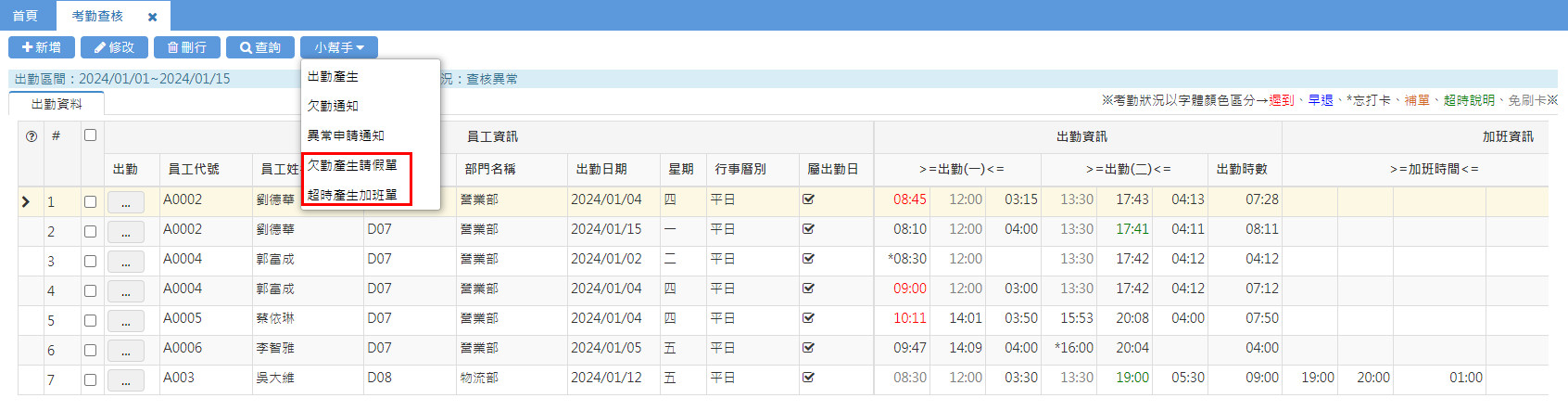Click the help question mark icon in grid header

pos(32,136)
